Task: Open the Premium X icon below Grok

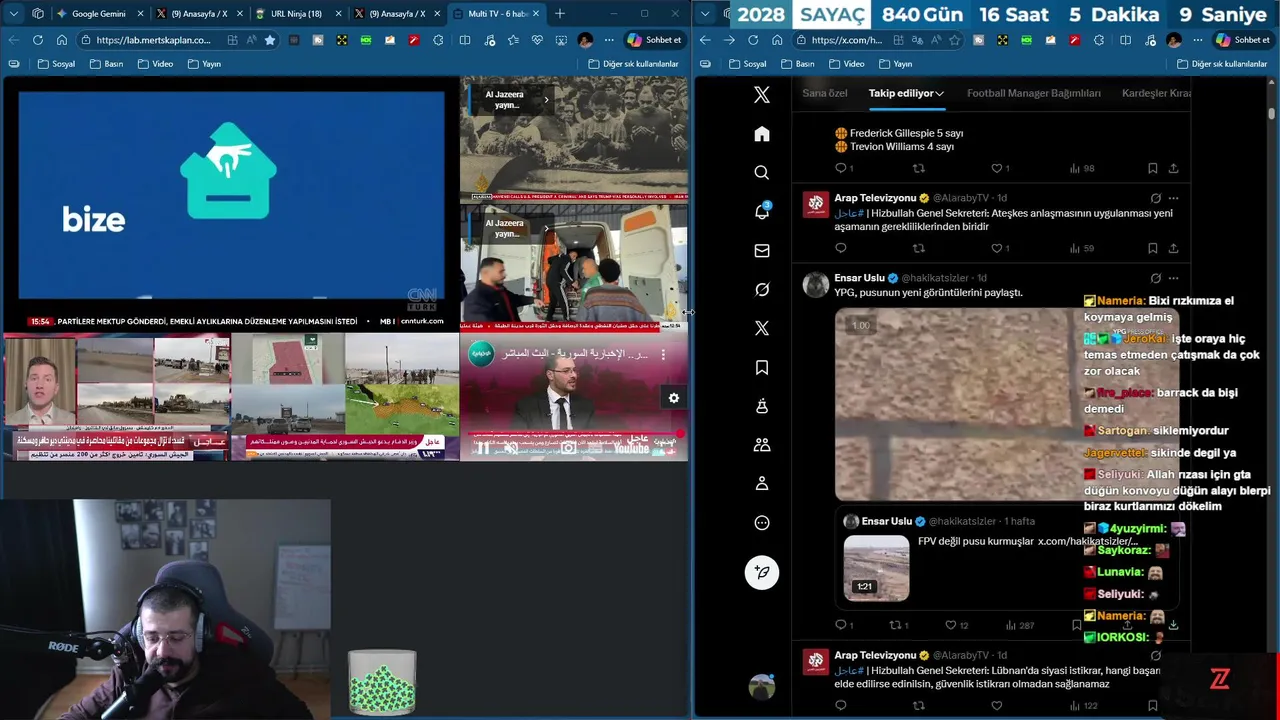Action: (x=762, y=328)
